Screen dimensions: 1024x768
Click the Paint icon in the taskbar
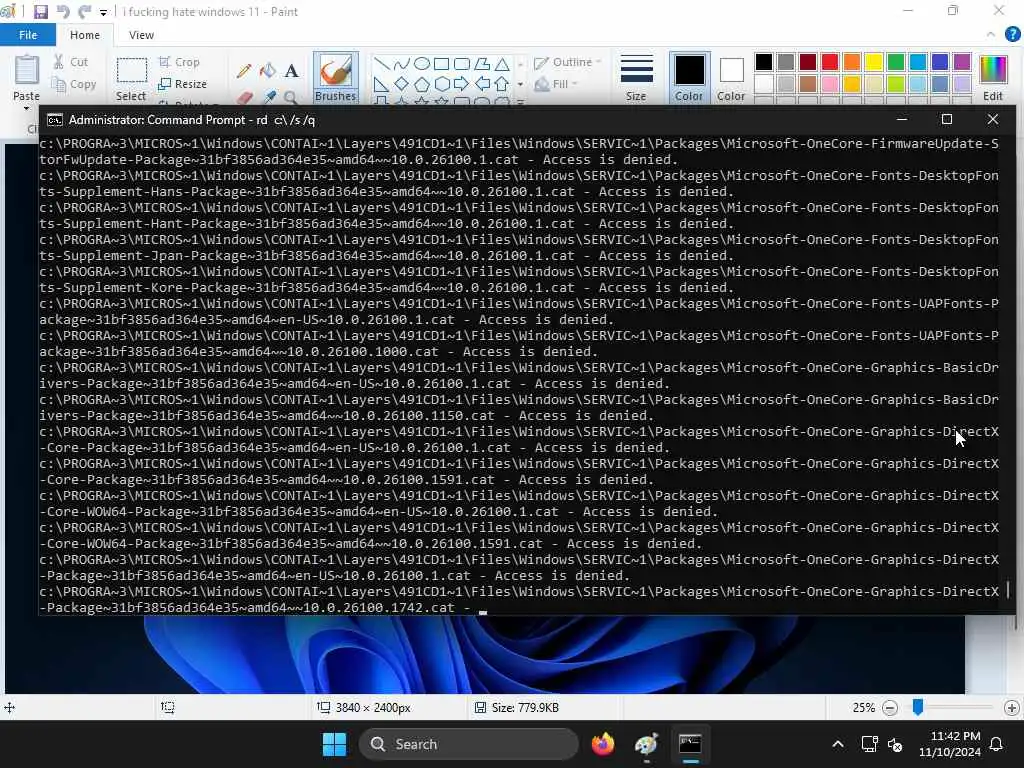(647, 744)
